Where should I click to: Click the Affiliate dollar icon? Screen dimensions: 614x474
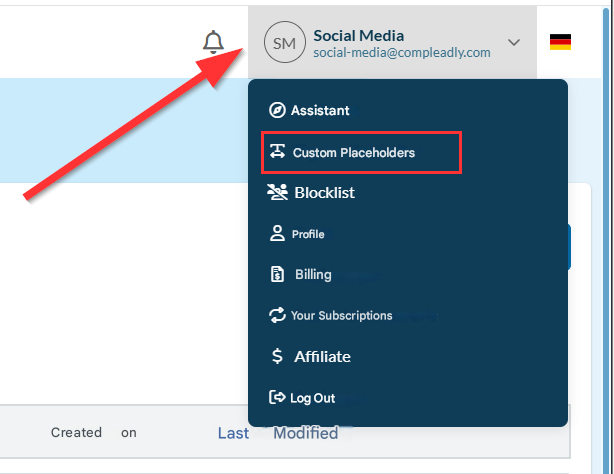(x=277, y=357)
